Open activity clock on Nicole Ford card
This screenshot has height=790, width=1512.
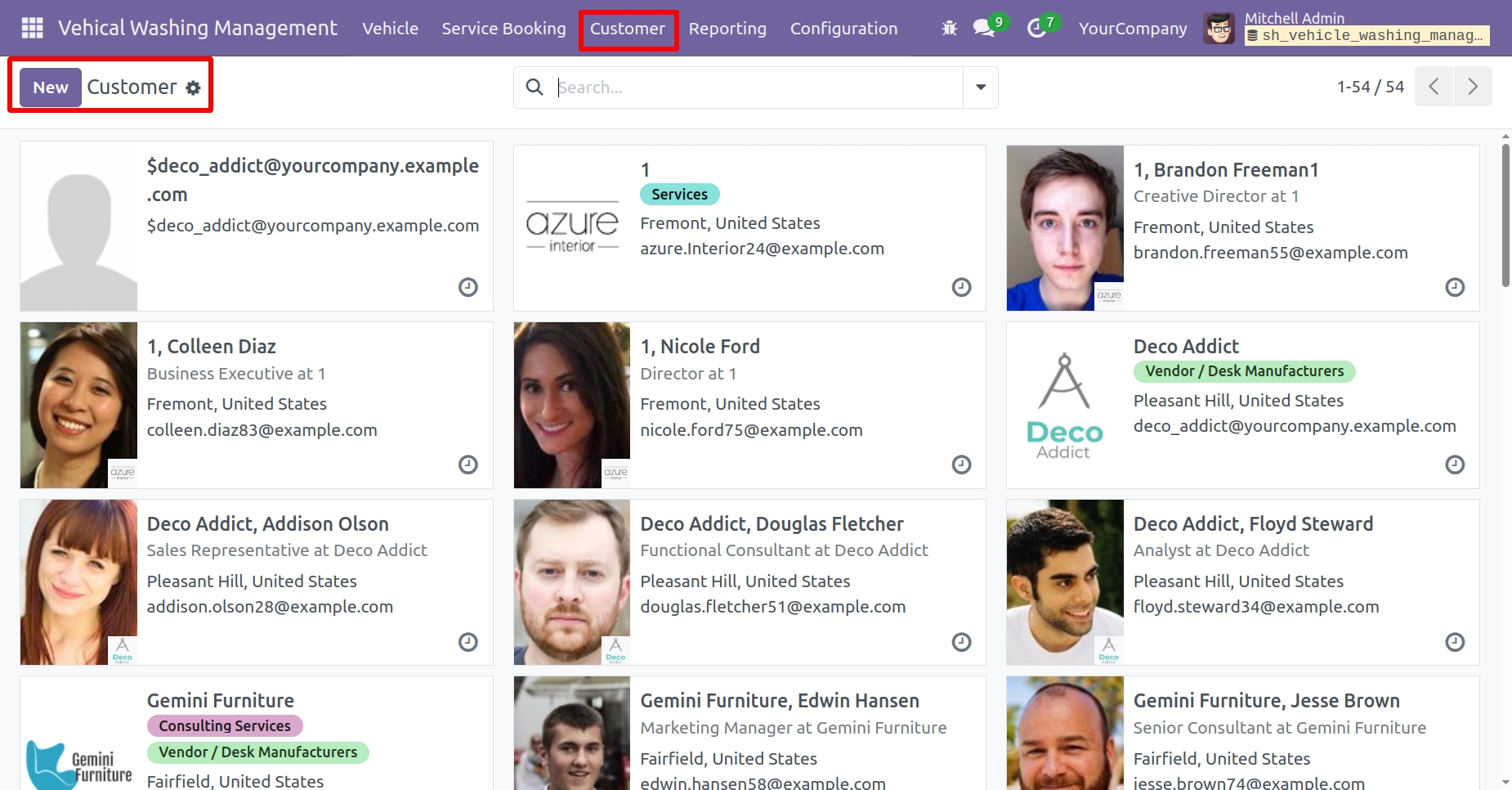coord(961,465)
